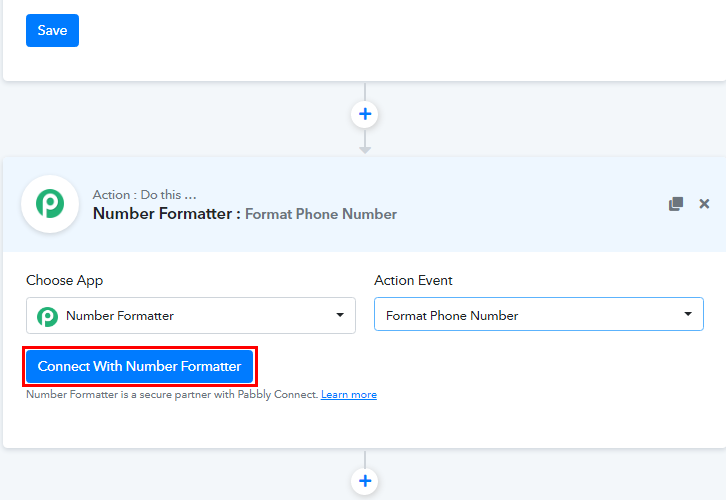Click the 'Action : Do this …' label
726x500 pixels.
pyautogui.click(x=144, y=195)
